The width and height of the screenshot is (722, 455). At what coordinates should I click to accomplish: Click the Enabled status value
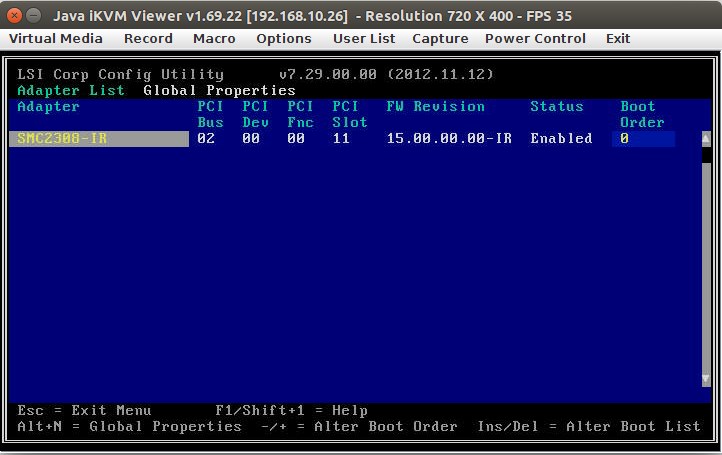[561, 139]
